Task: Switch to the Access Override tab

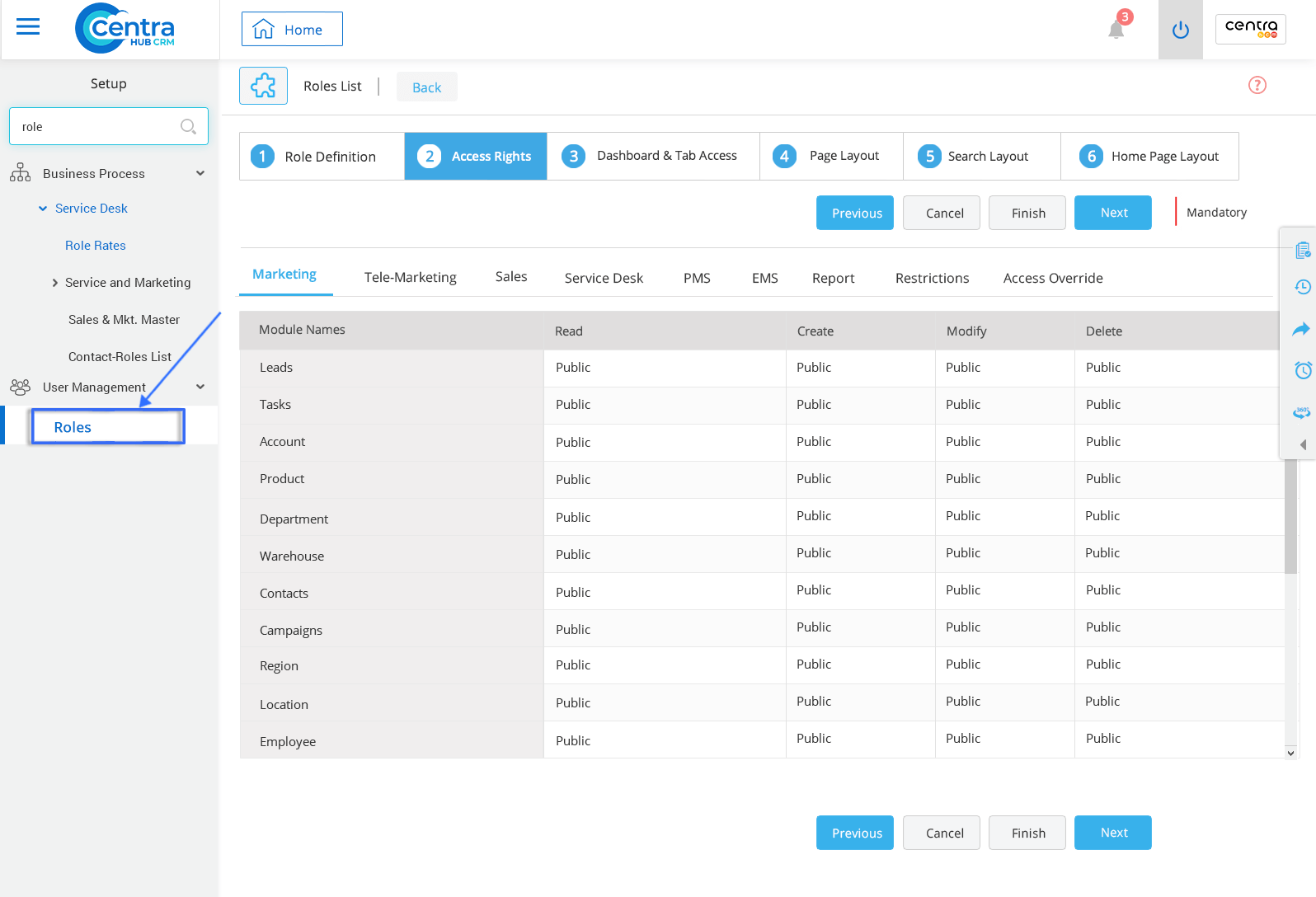Action: tap(1053, 279)
